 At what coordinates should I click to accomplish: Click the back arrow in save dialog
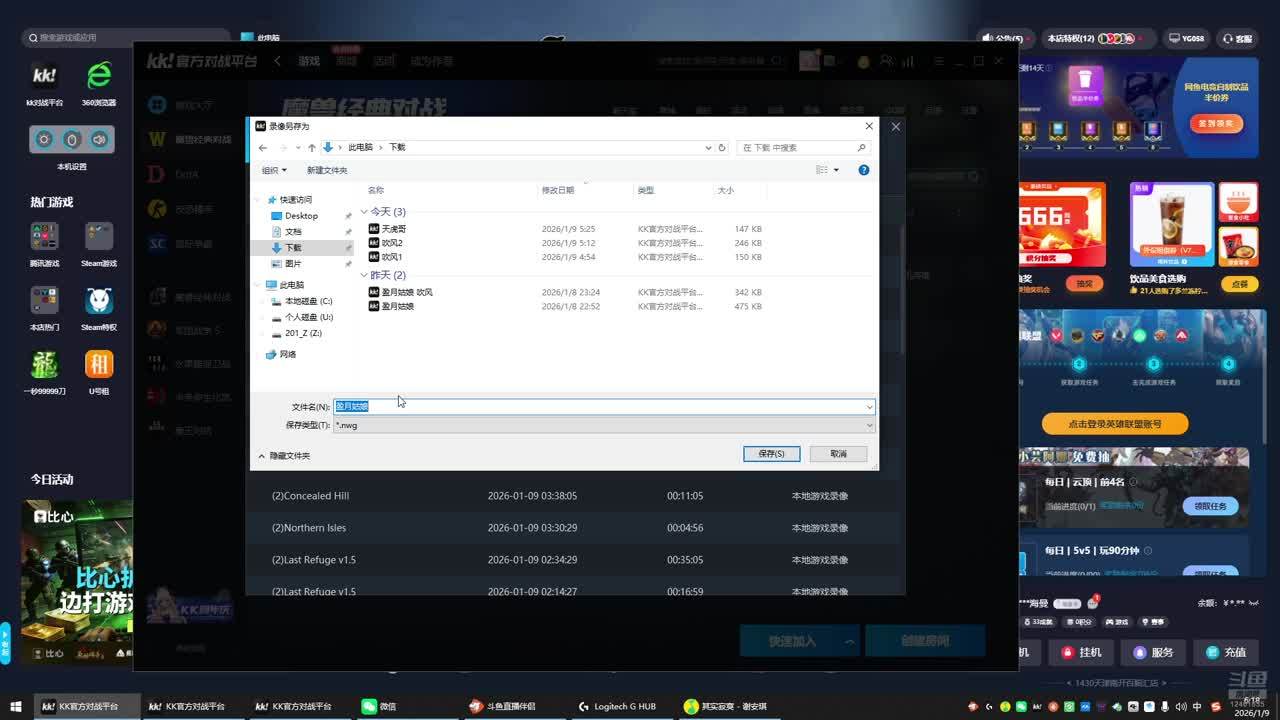pos(263,148)
